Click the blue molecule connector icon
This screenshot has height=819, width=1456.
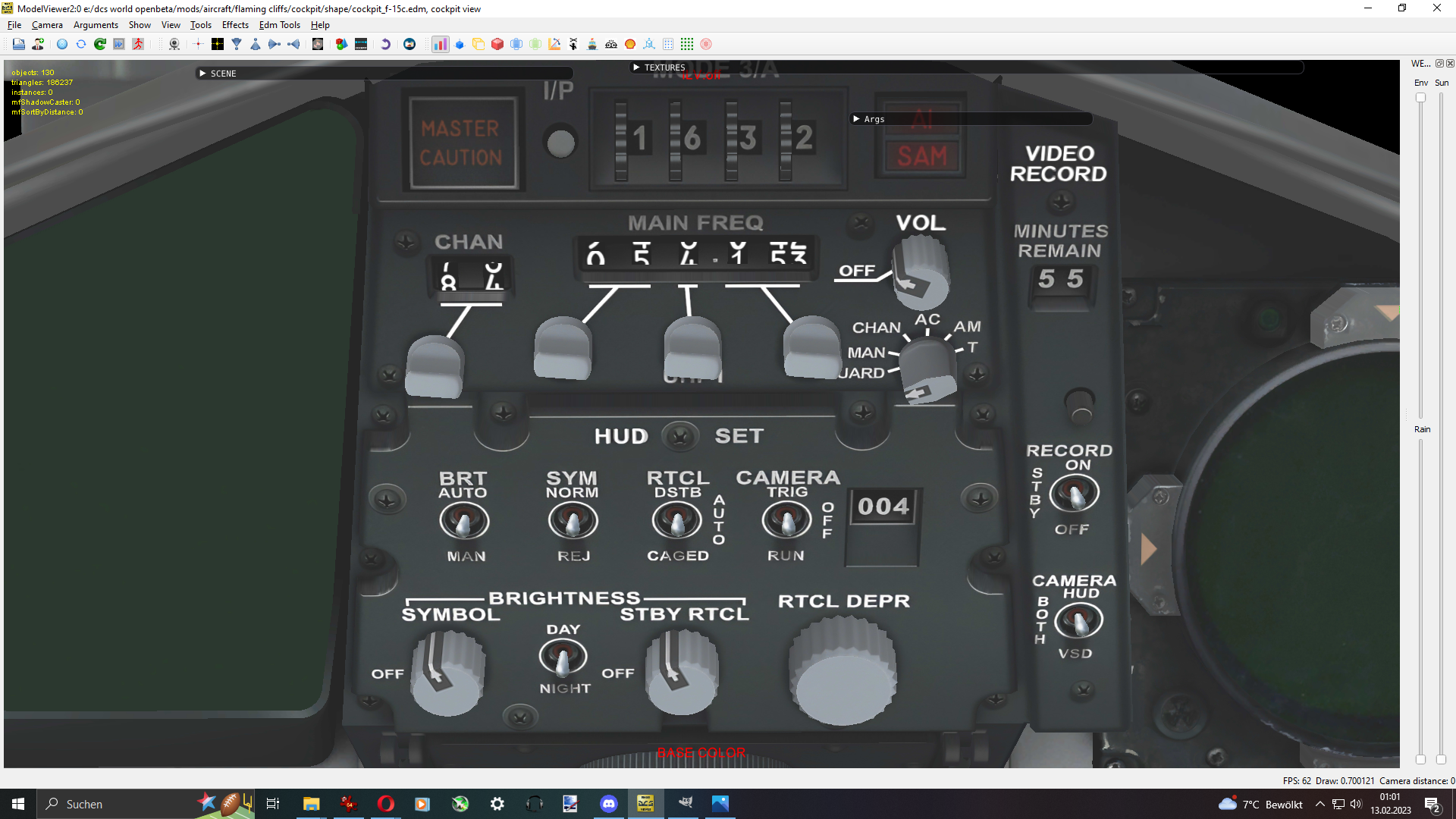(649, 44)
